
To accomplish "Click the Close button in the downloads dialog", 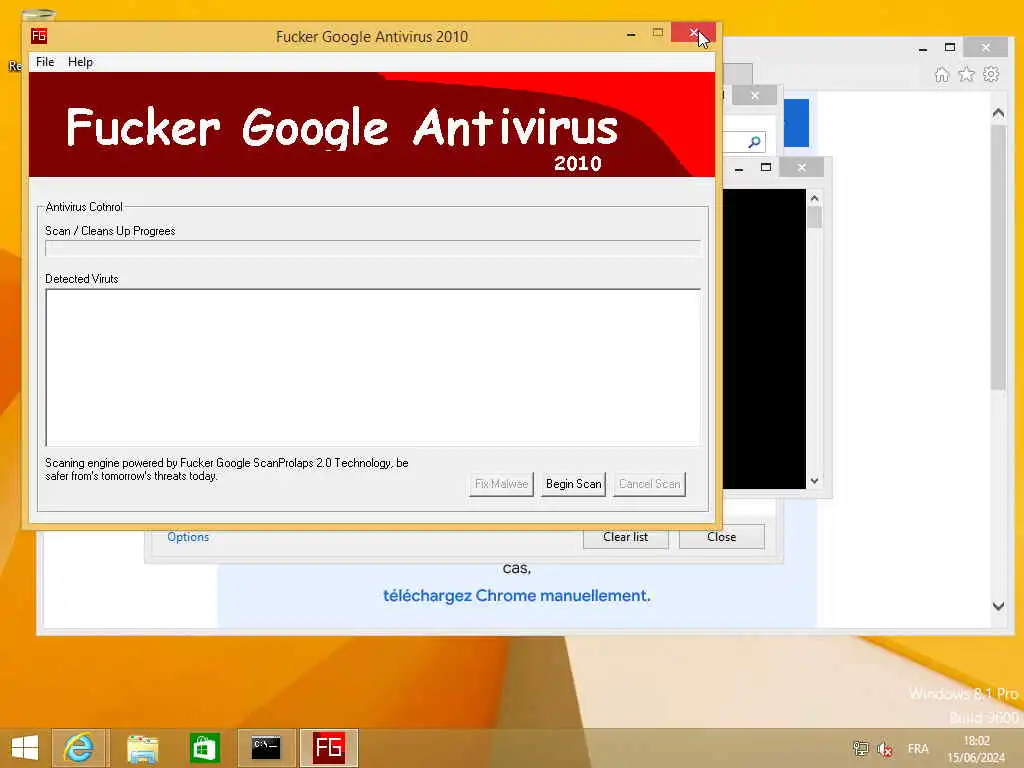I will 722,537.
